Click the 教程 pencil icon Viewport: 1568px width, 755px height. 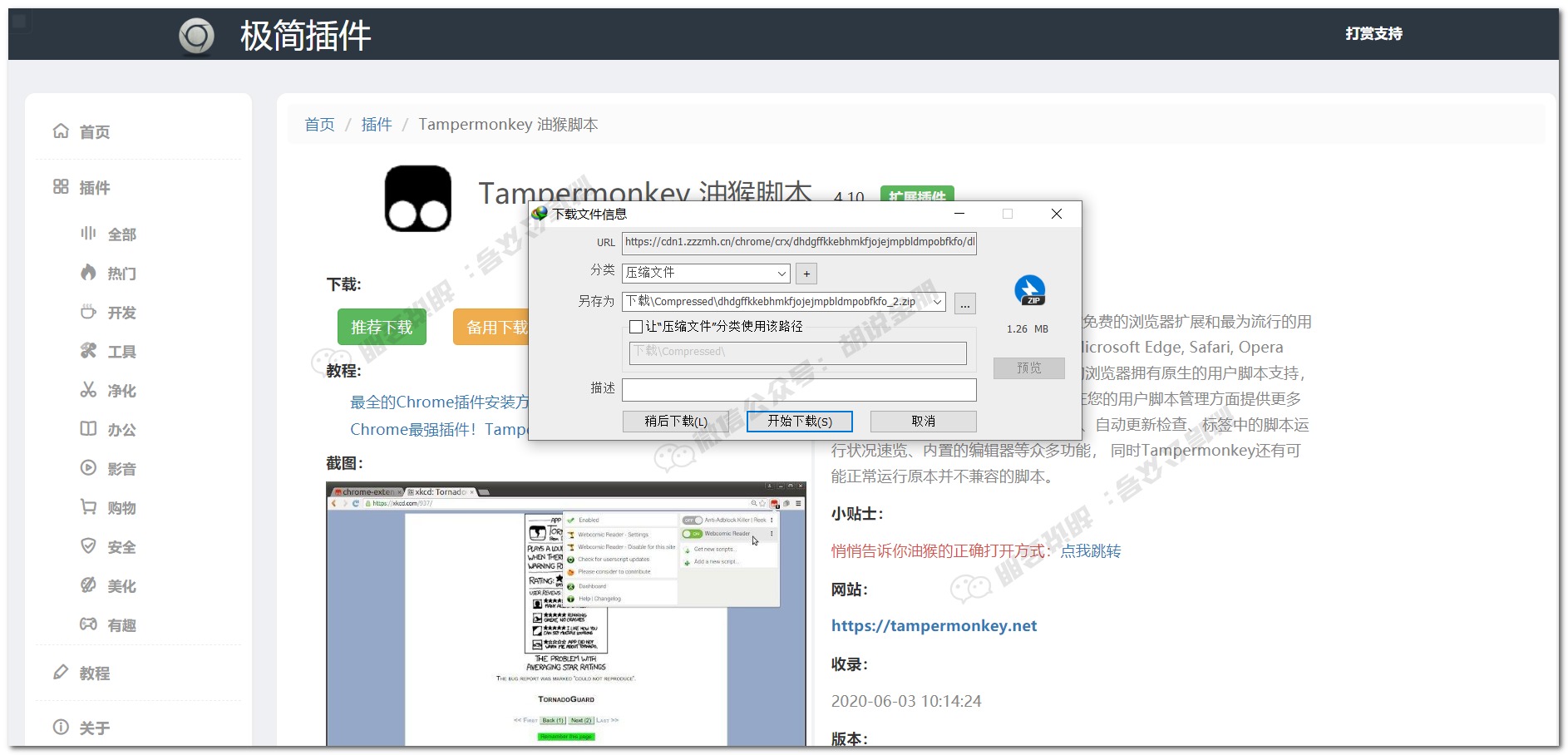[61, 672]
